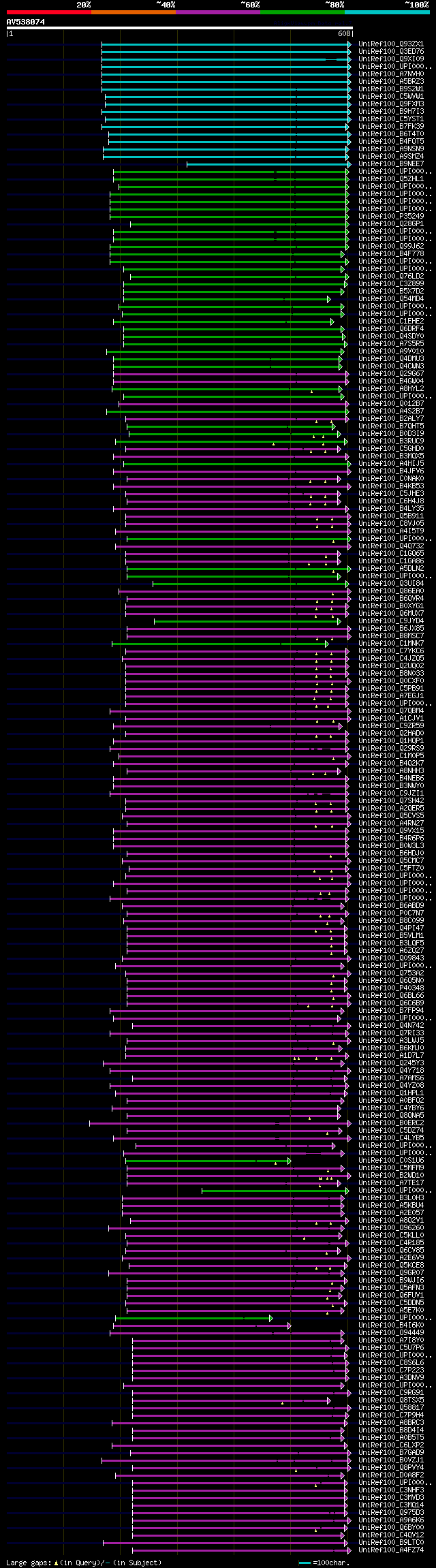Click the cyan 100char scale marker
This screenshot has height=1568, width=436.
coord(305,1563)
